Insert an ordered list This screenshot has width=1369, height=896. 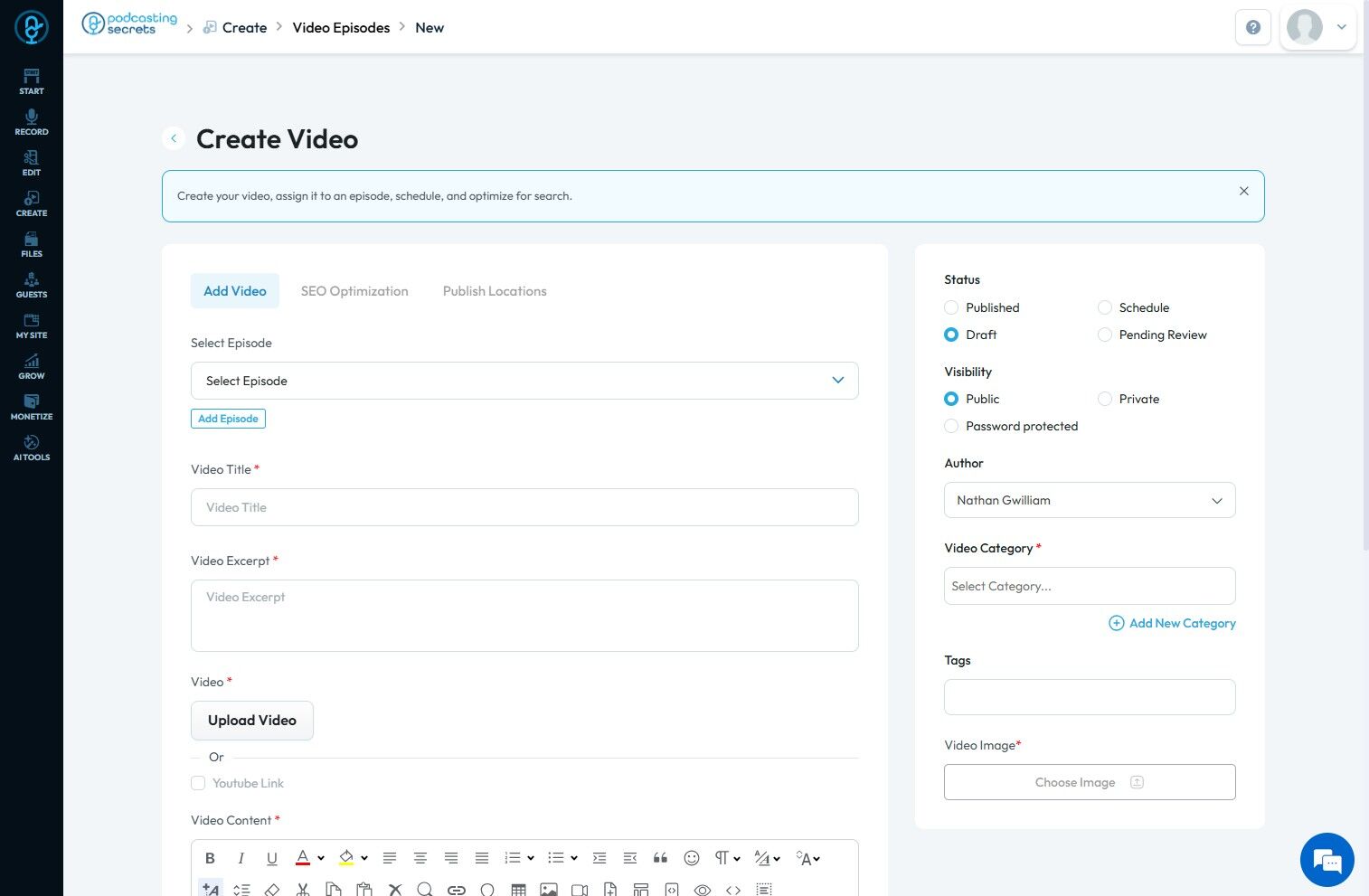click(x=513, y=858)
